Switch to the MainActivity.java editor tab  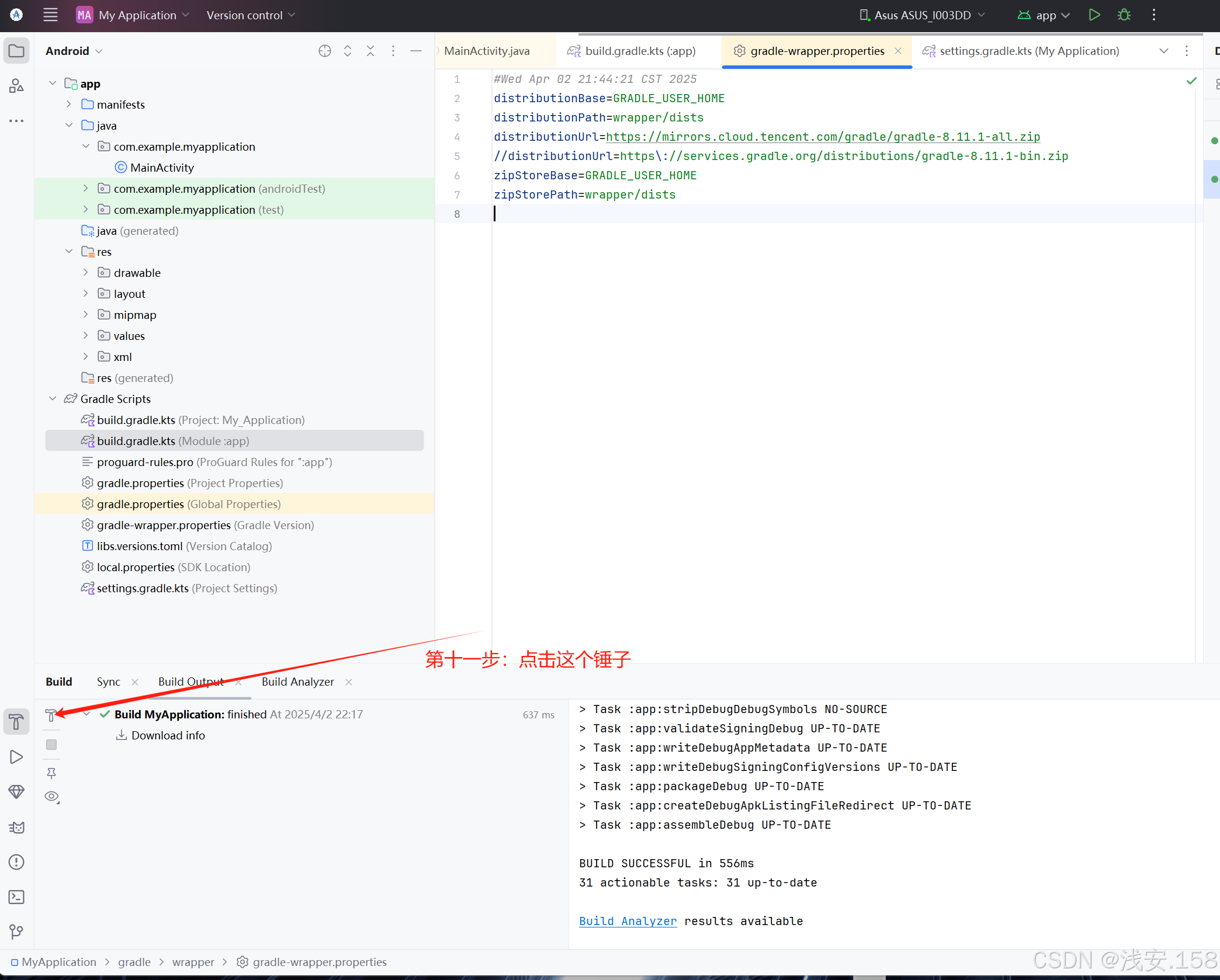click(x=487, y=51)
